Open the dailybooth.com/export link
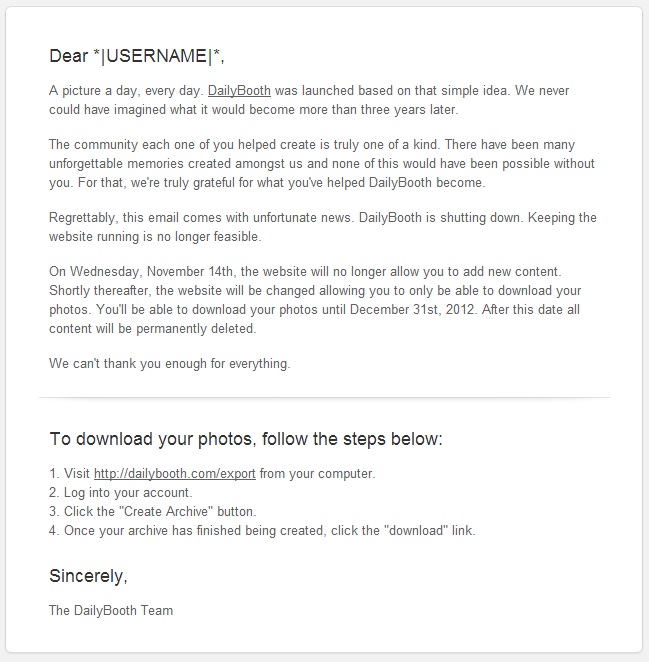Viewport: 649px width, 662px height. pos(175,473)
